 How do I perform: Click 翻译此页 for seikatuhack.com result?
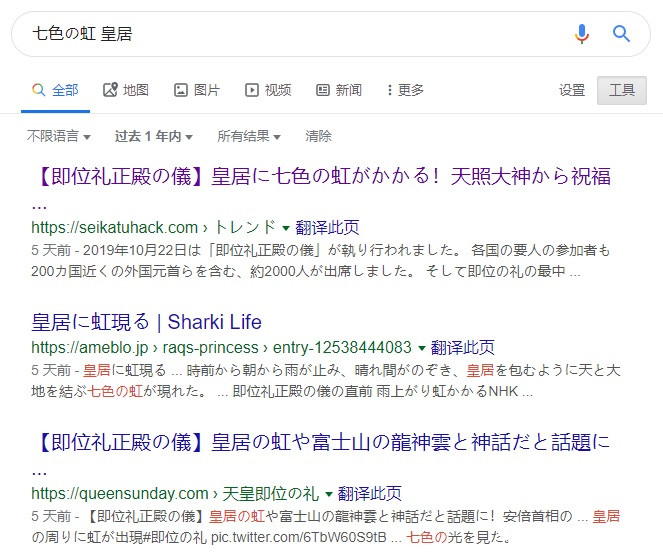coord(327,228)
